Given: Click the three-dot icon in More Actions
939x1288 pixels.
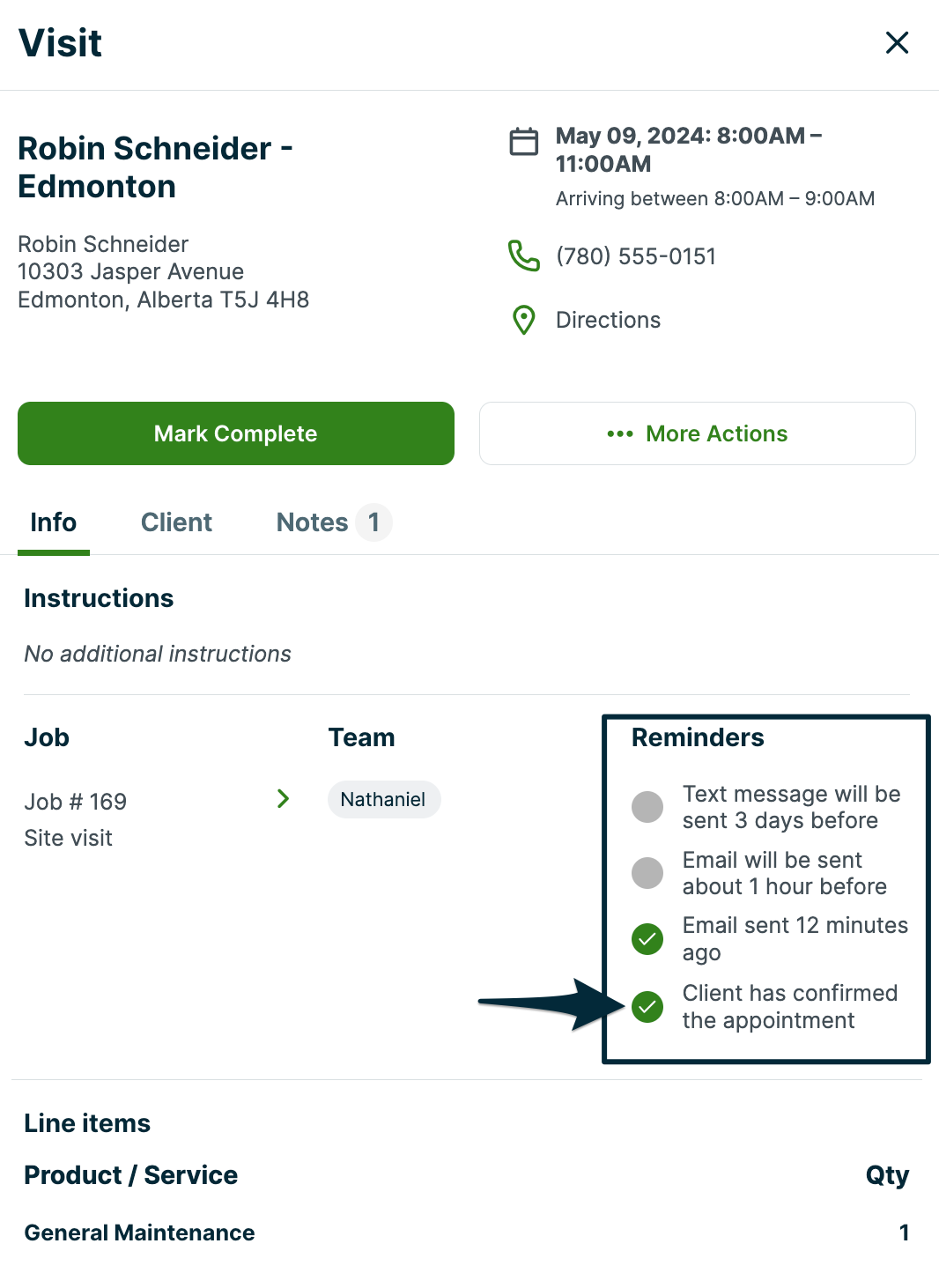Looking at the screenshot, I should [620, 433].
